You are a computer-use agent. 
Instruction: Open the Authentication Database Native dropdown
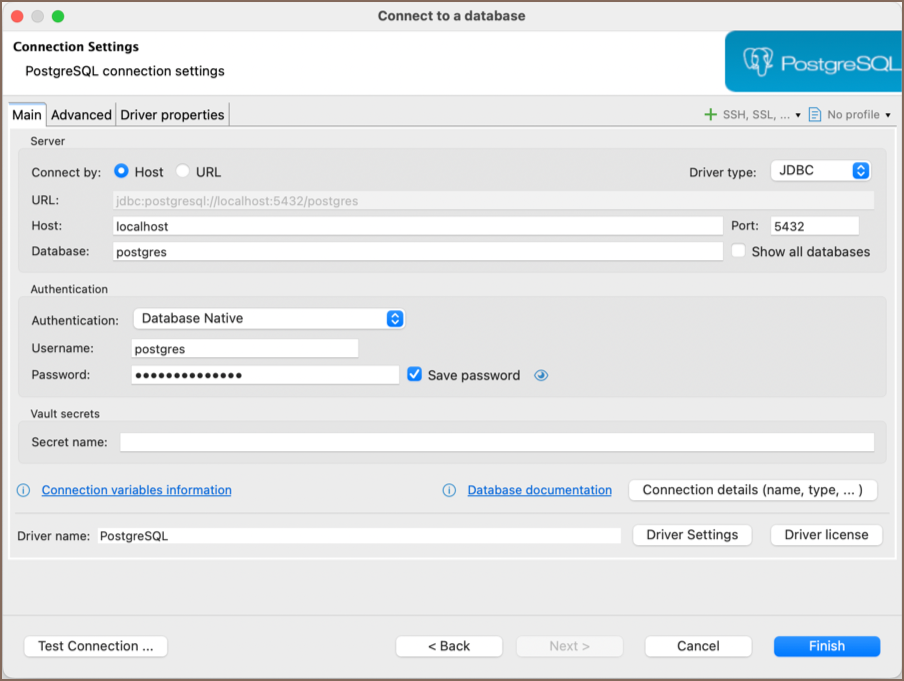click(268, 319)
